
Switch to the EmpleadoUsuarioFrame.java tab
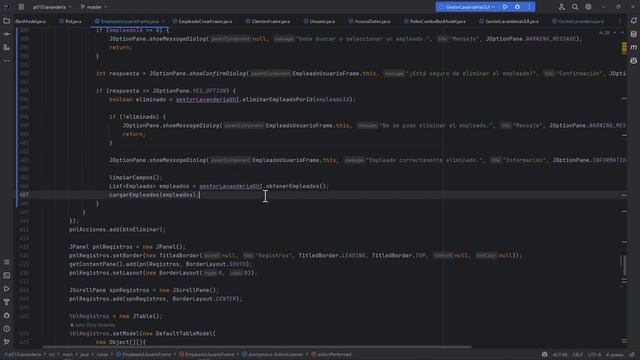tap(129, 21)
